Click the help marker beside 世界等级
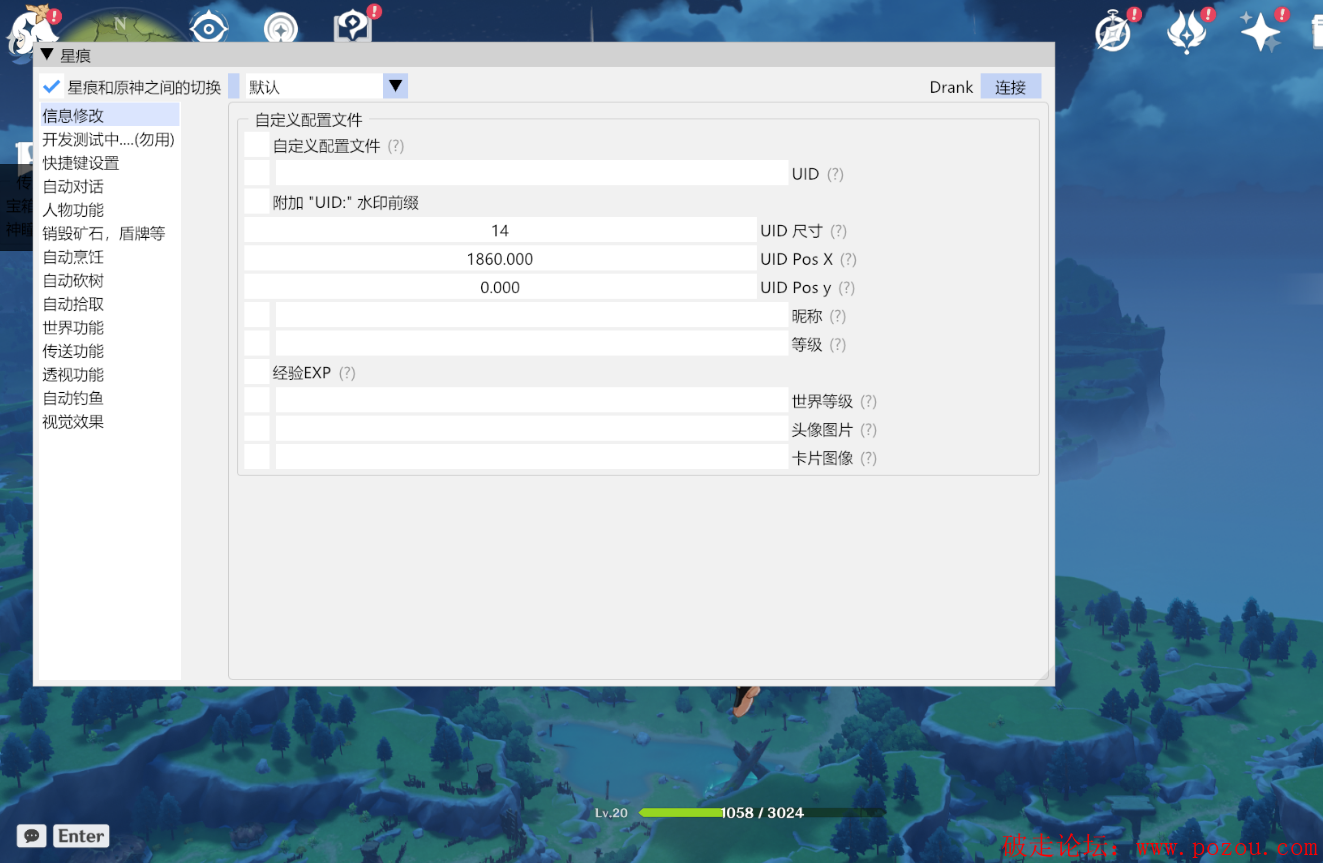1323x863 pixels. tap(868, 401)
